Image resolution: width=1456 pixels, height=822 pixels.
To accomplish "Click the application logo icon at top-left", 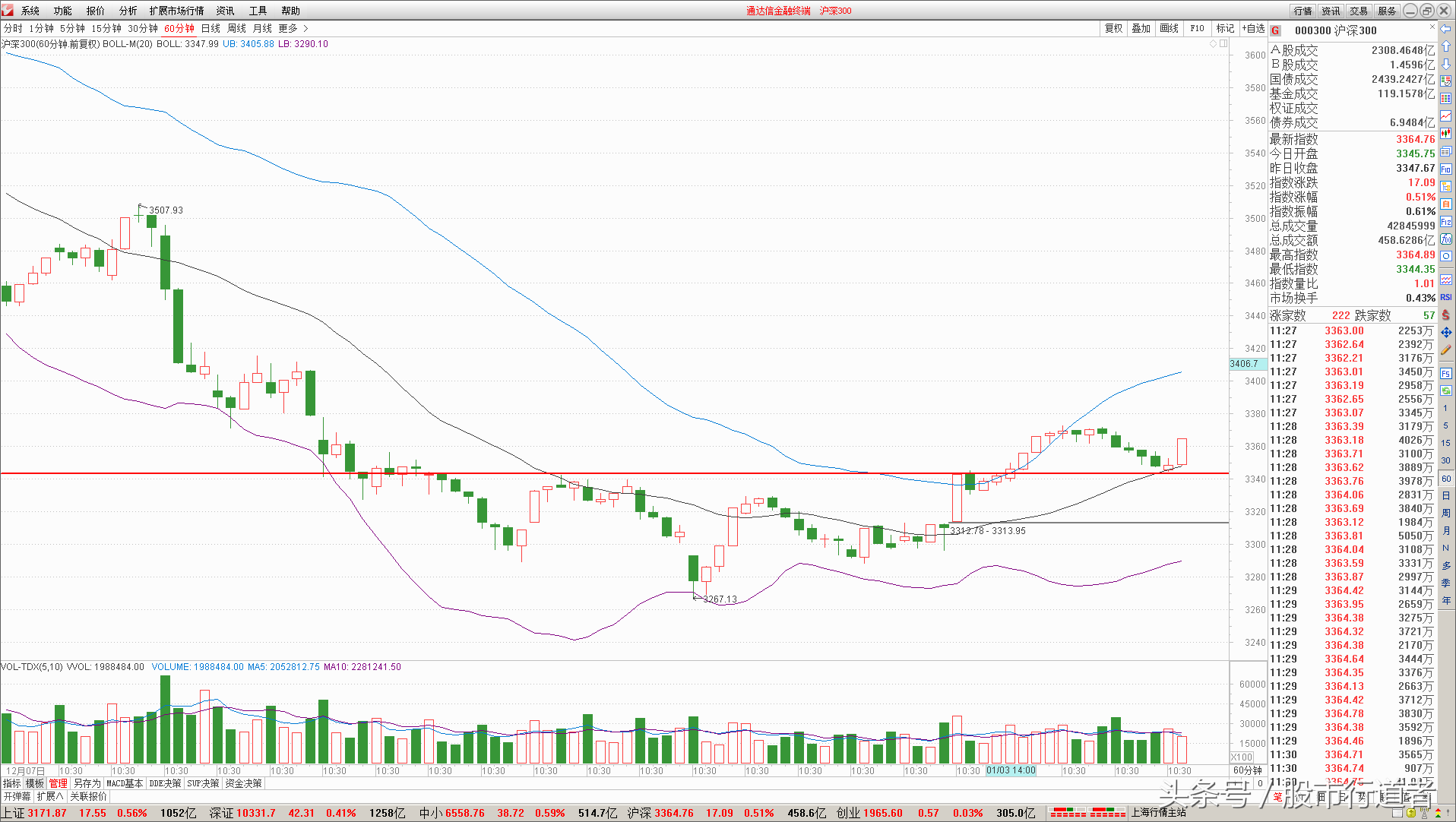I will 8,10.
